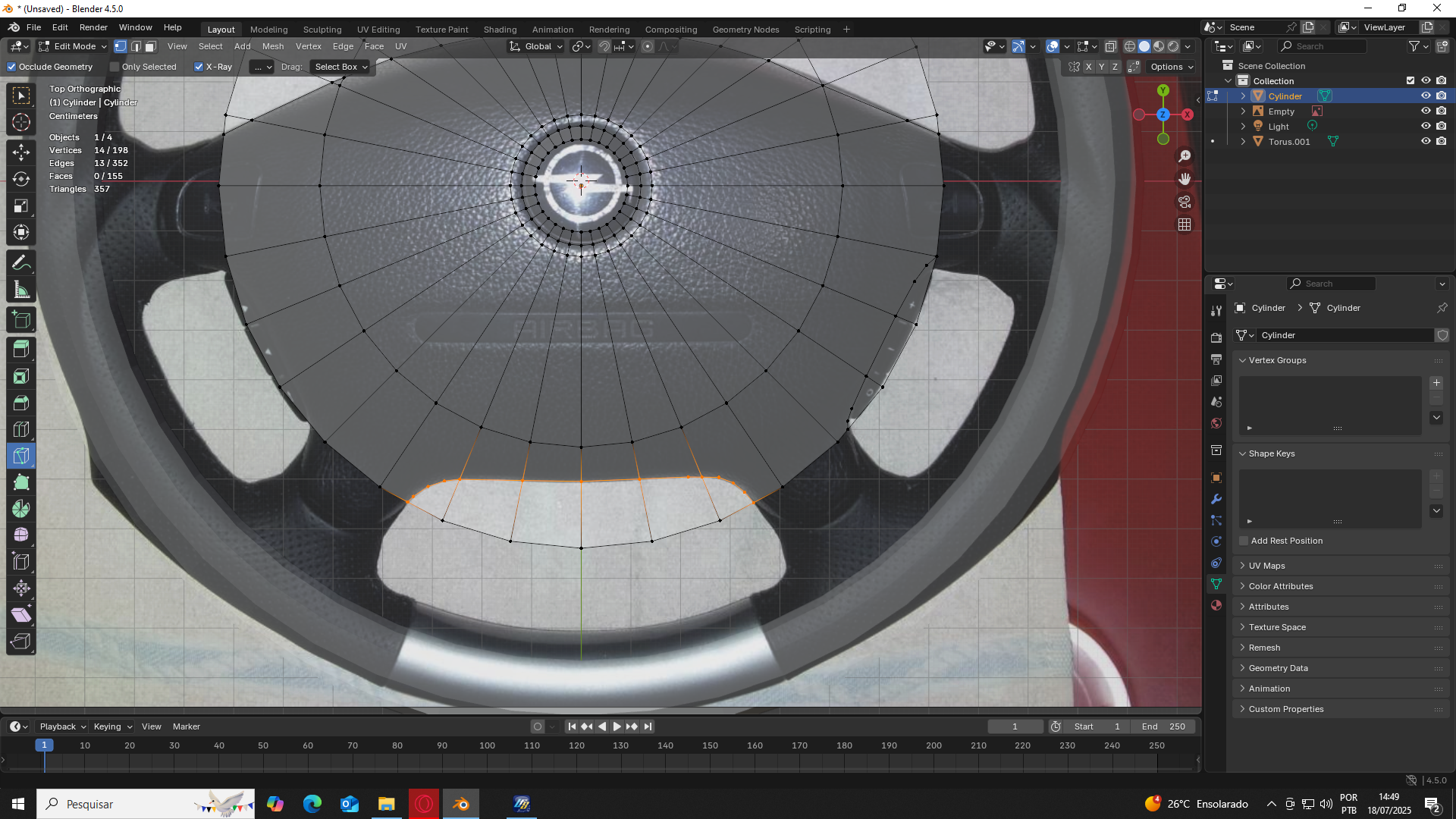Screen dimensions: 1456x819
Task: Open the Edit Mode dropdown
Action: pyautogui.click(x=74, y=46)
